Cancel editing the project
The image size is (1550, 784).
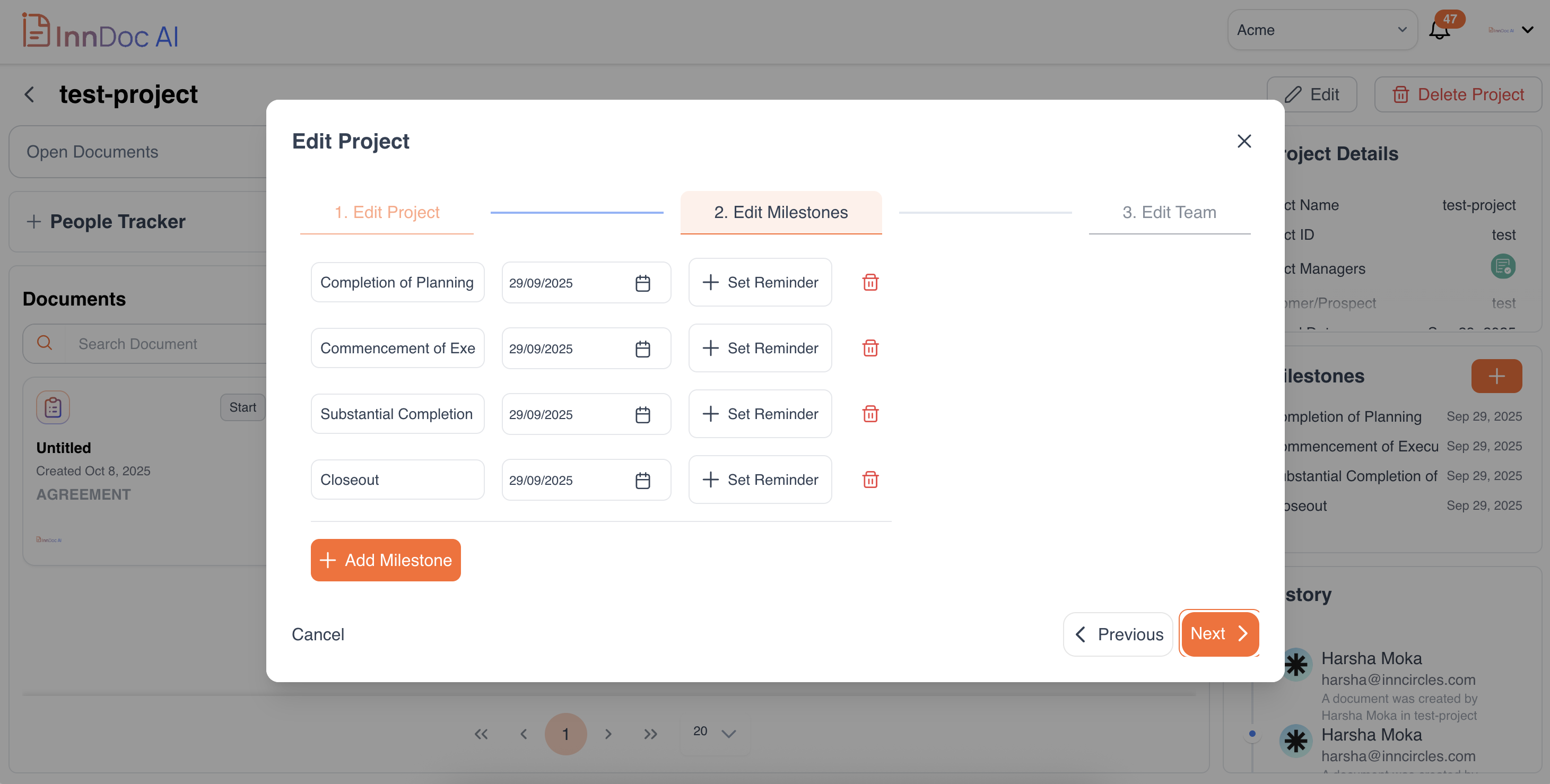[318, 634]
